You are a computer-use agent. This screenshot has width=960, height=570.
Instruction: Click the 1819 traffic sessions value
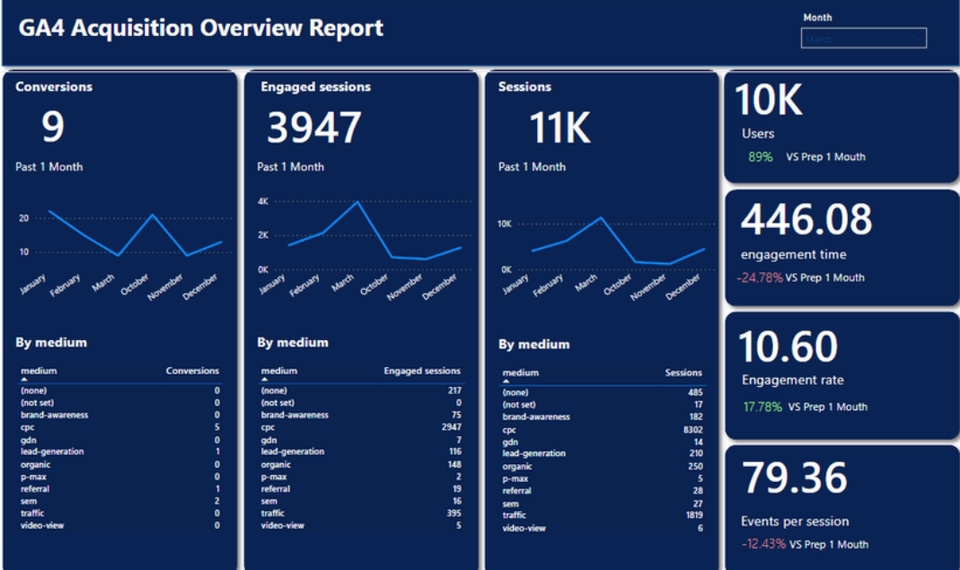click(x=694, y=515)
